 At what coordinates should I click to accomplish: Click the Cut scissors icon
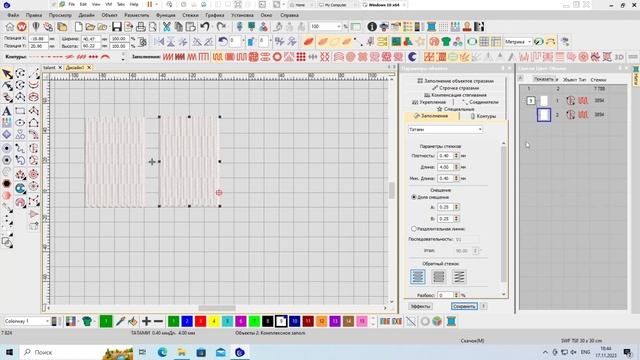tap(167, 27)
